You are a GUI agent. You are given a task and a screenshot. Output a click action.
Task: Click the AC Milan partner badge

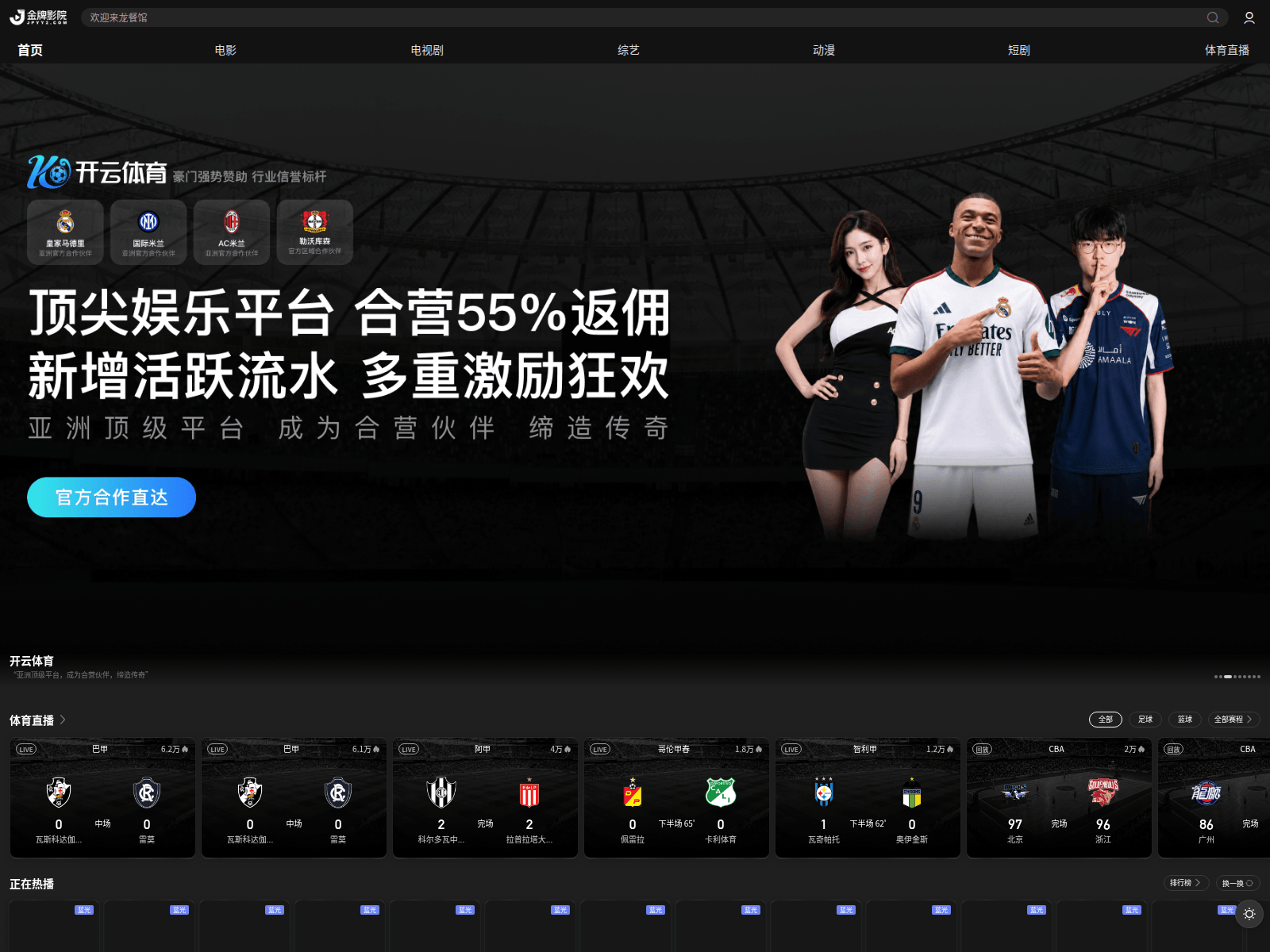232,232
